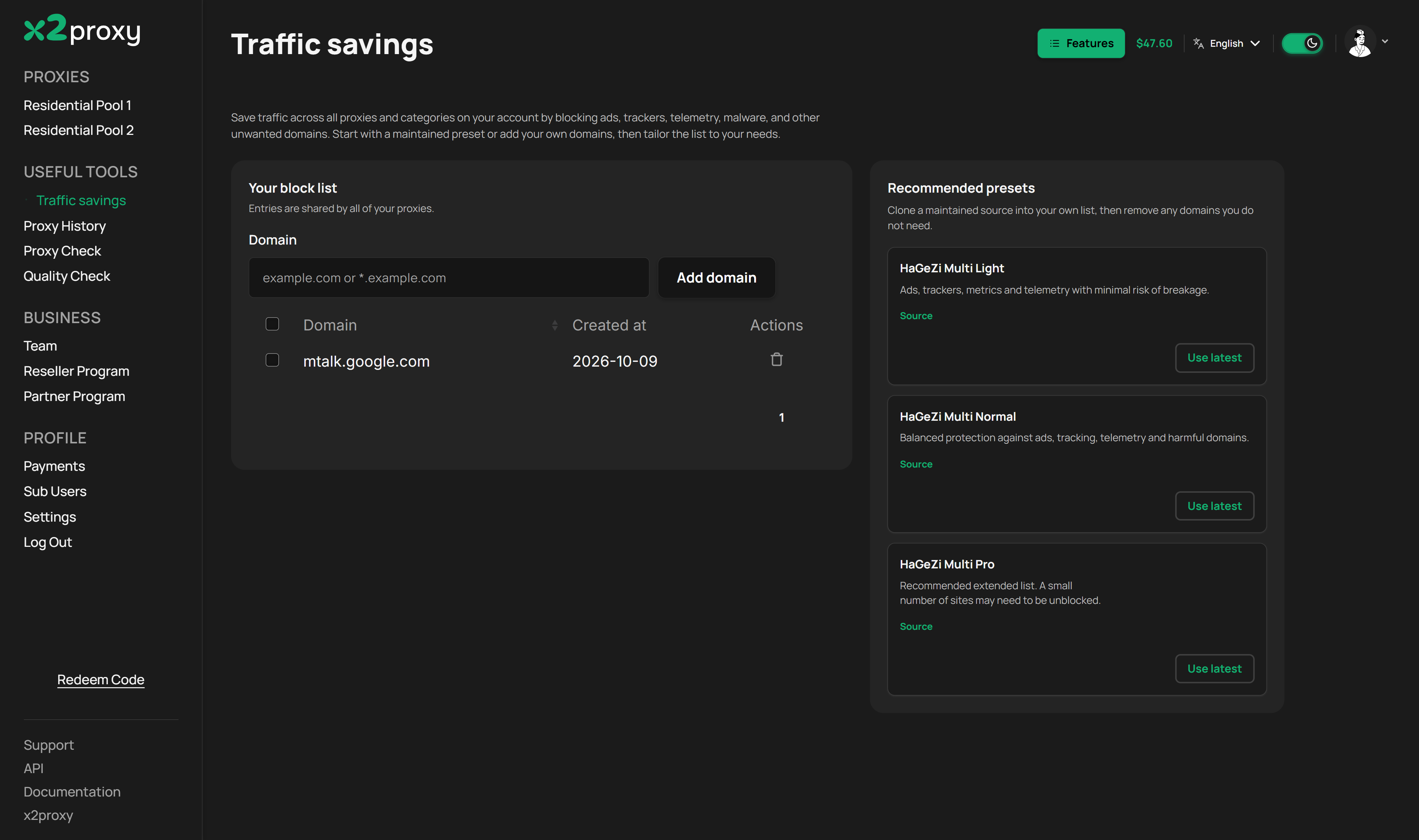Open the Quality Check tool
Screen dimensions: 1419x840
67,276
